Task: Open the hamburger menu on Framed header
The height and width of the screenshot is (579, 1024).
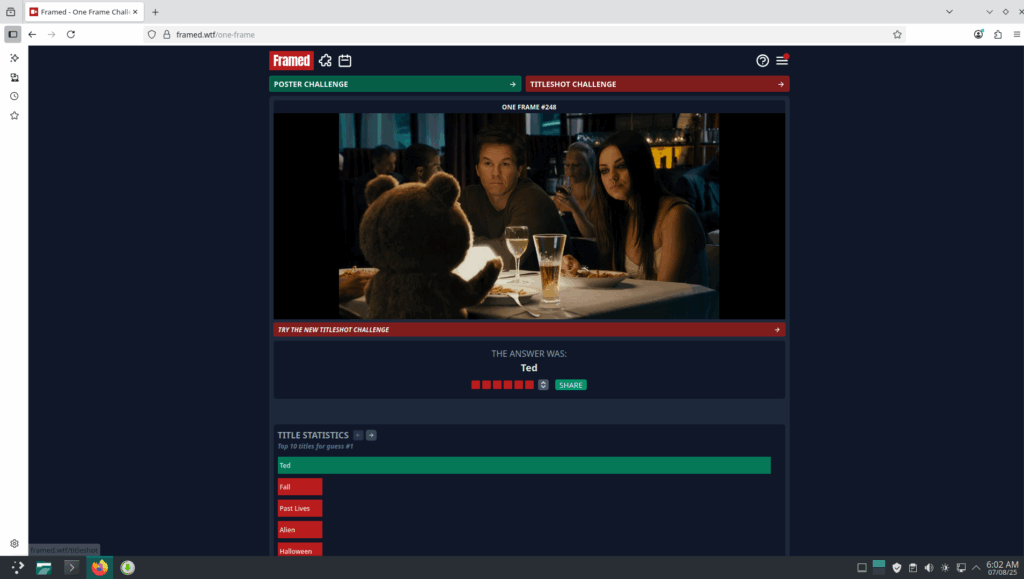Action: pos(782,61)
